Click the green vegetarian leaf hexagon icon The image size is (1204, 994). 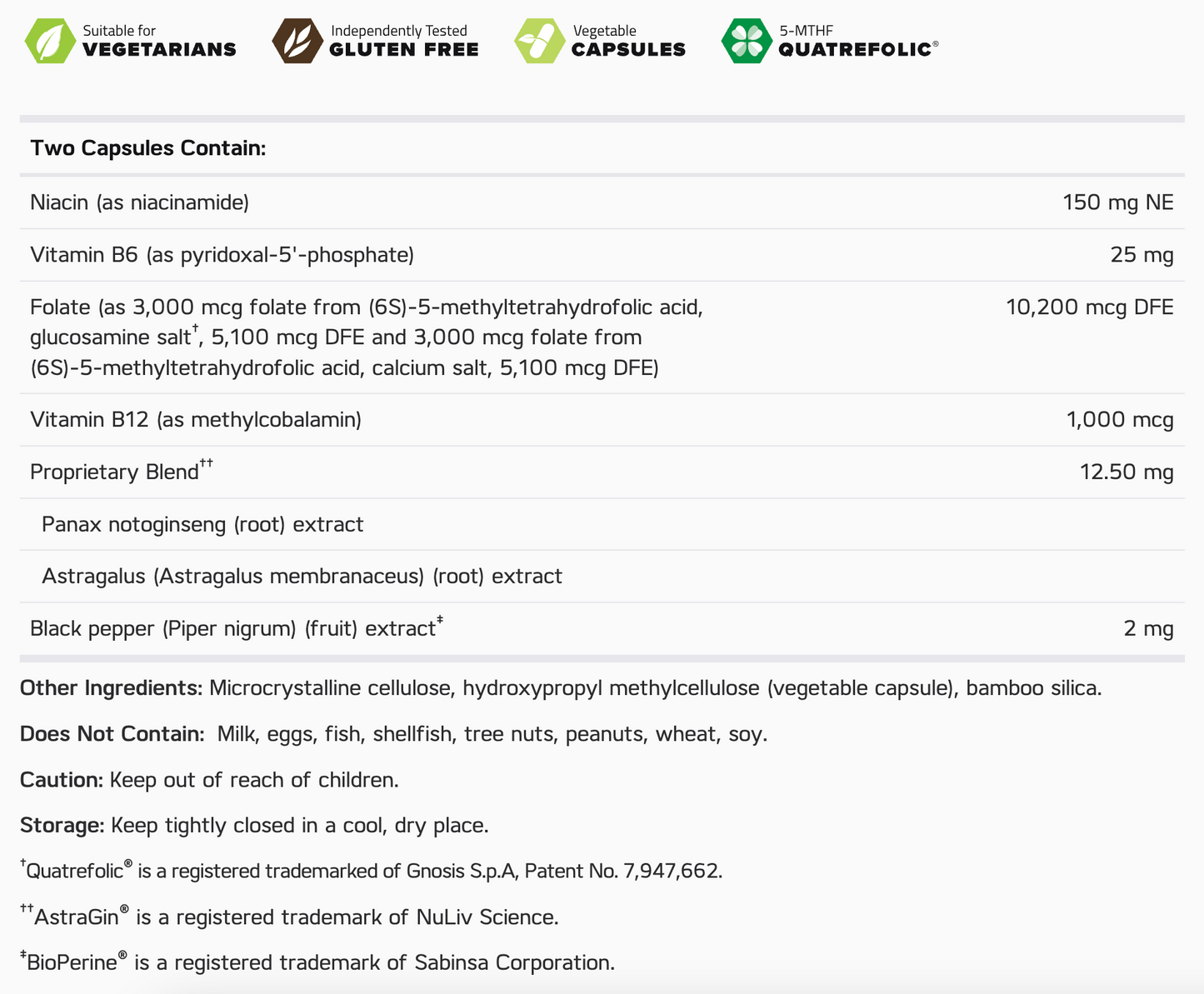coord(50,42)
